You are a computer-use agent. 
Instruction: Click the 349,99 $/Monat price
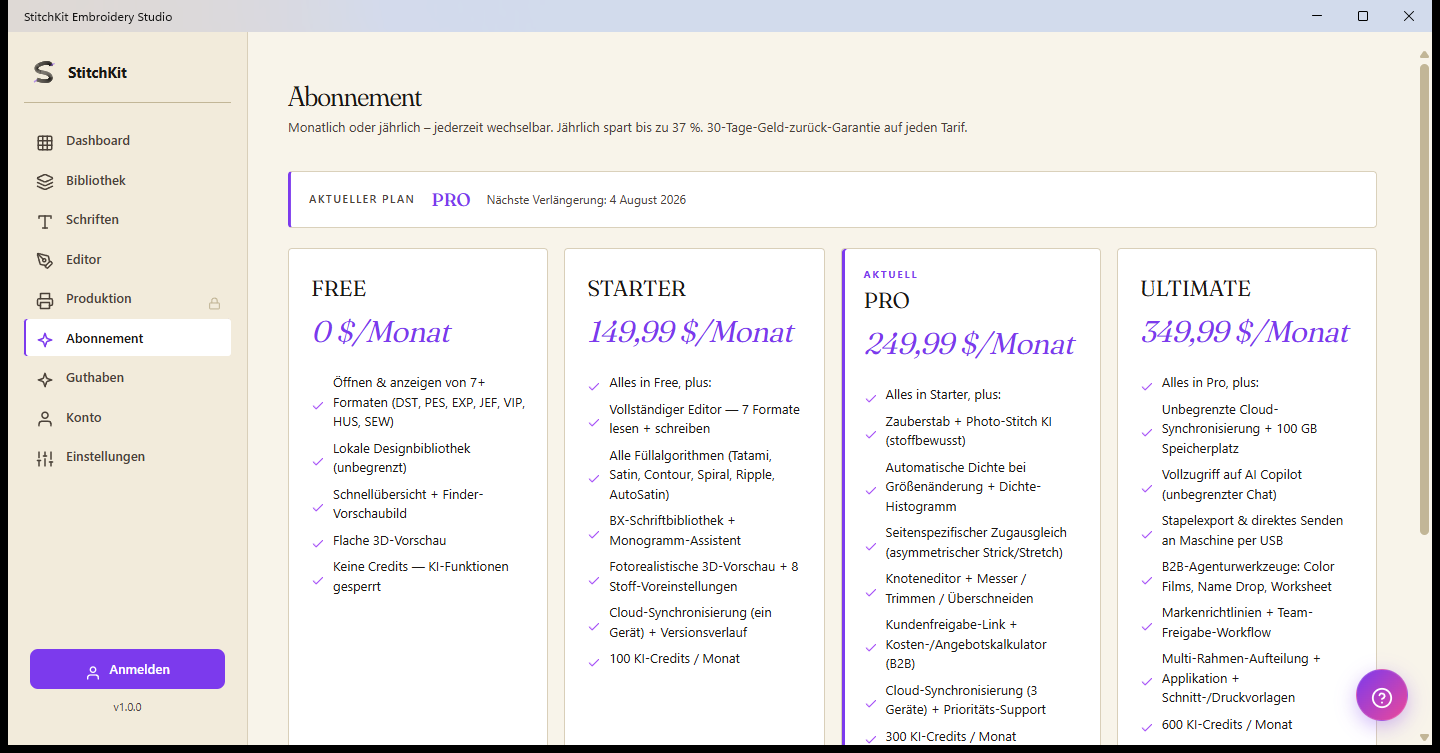1245,332
